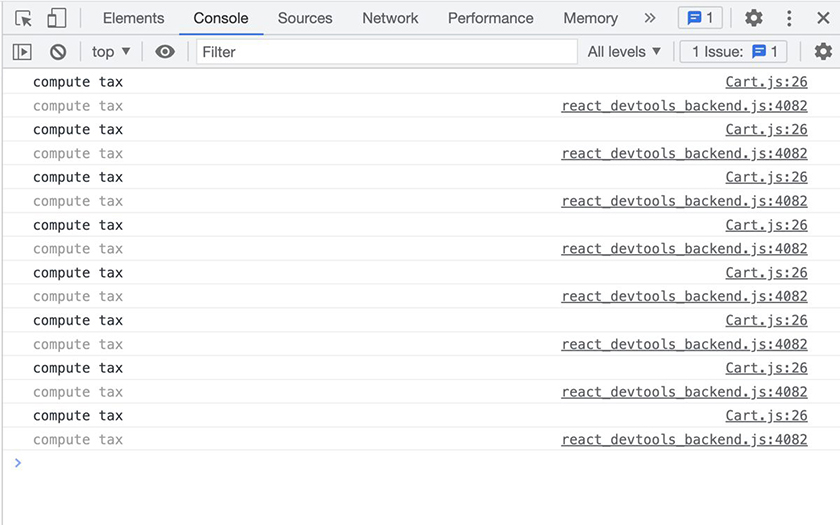Show more tabs with the chevron
Image resolution: width=840 pixels, height=525 pixels.
[650, 18]
